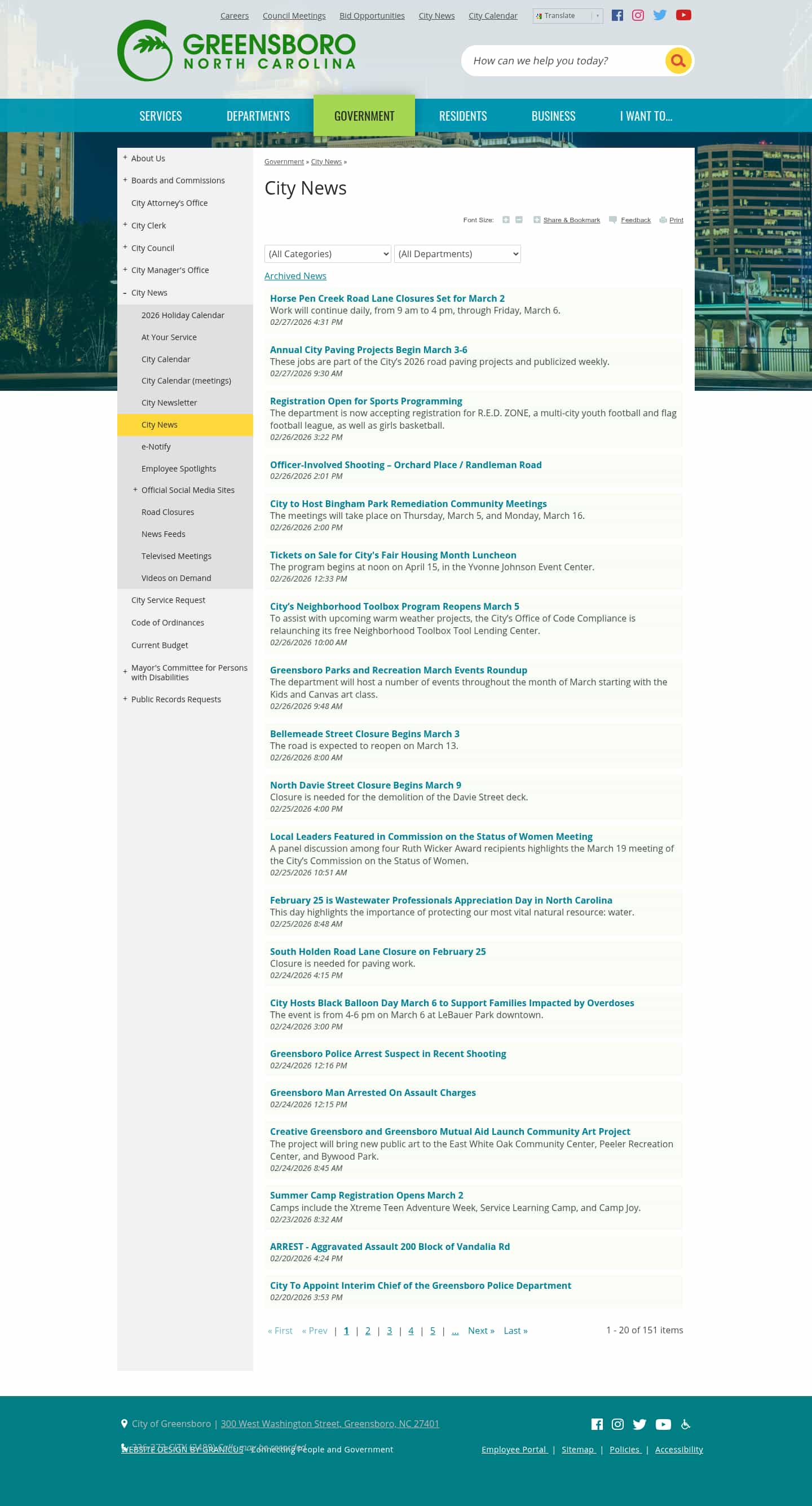The height and width of the screenshot is (1506, 812).
Task: Open the Twitter icon in the header
Action: pyautogui.click(x=659, y=15)
